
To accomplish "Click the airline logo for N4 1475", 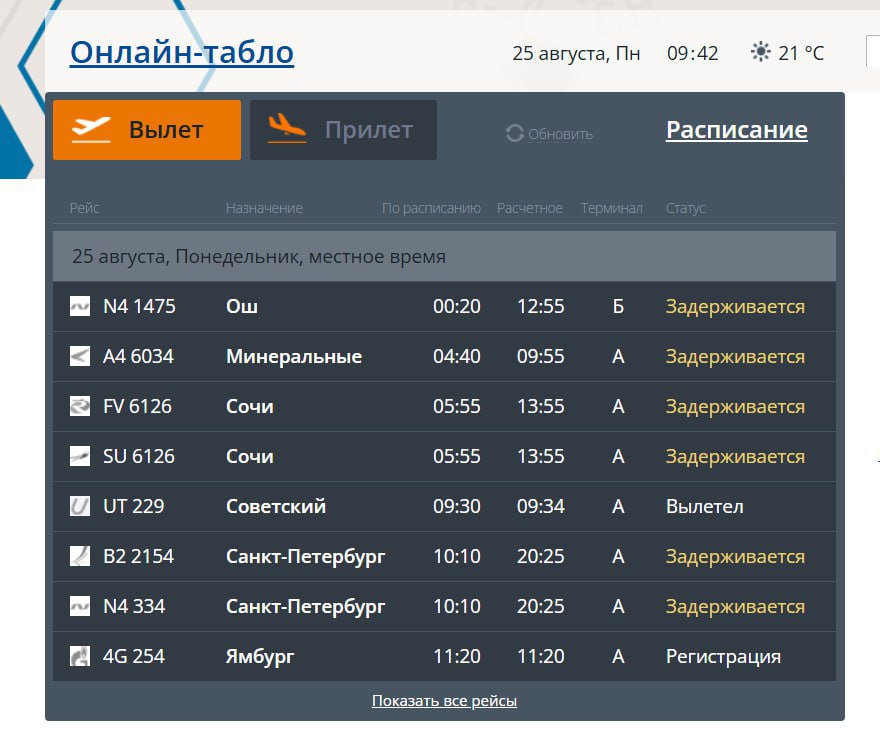I will coord(80,306).
